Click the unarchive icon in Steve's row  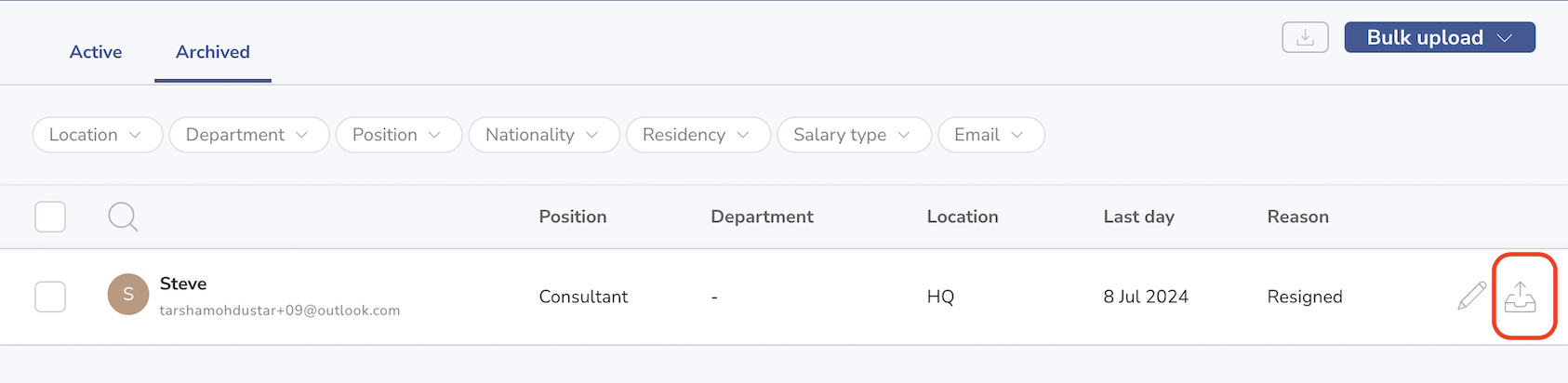(1521, 297)
